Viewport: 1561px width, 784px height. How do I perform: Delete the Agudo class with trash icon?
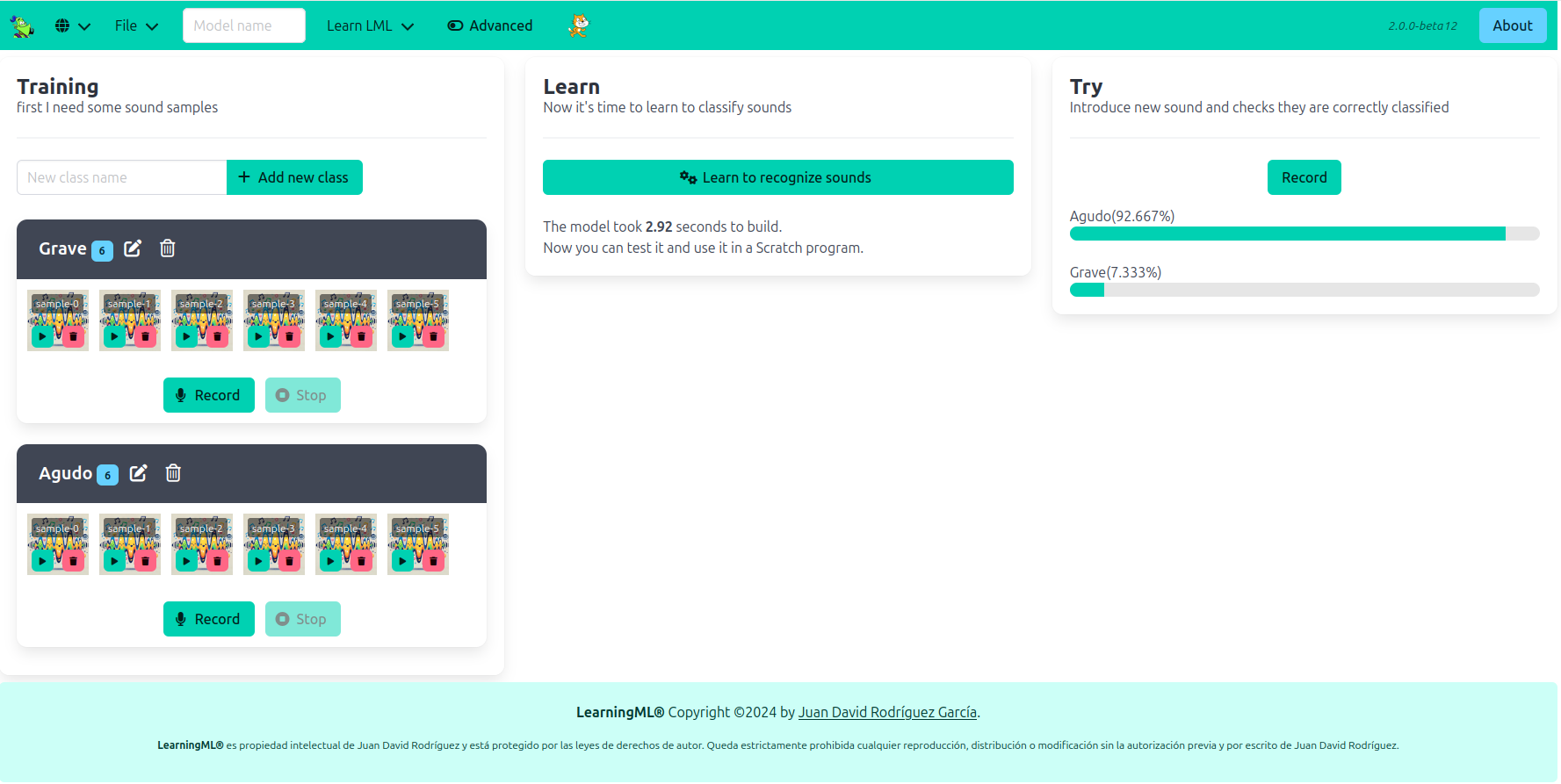[x=174, y=473]
